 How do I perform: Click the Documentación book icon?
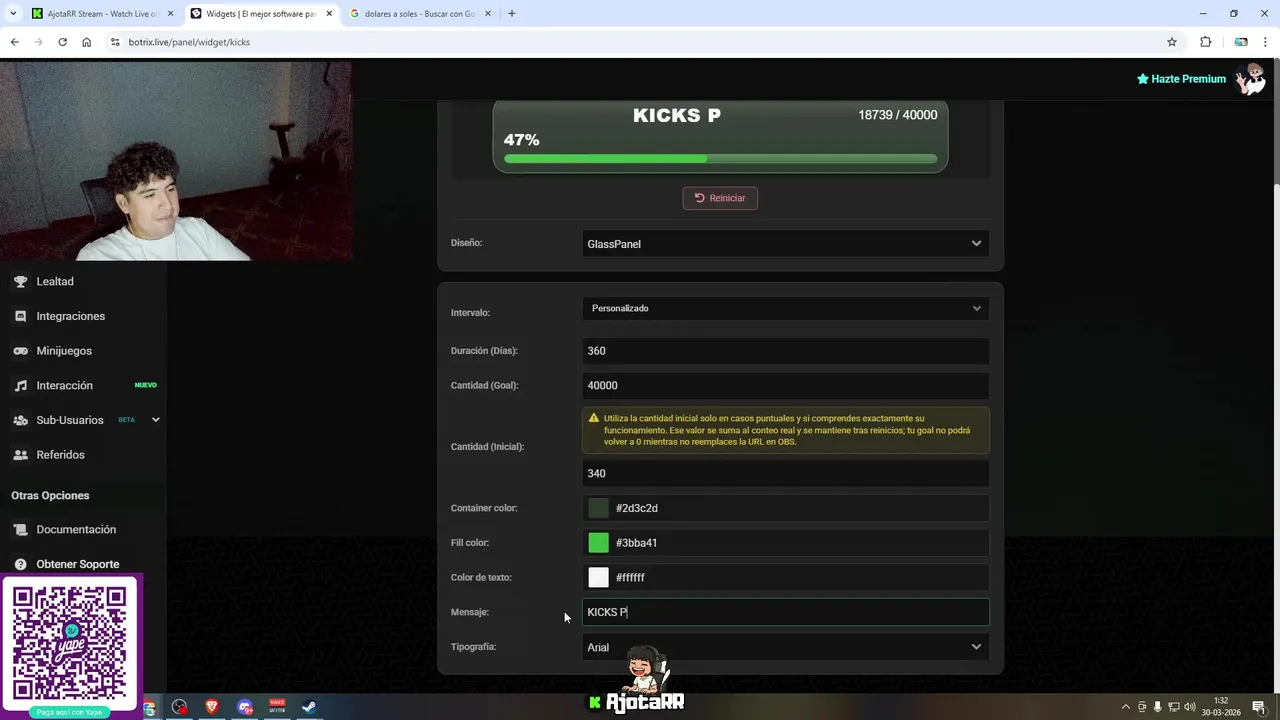[x=20, y=530]
